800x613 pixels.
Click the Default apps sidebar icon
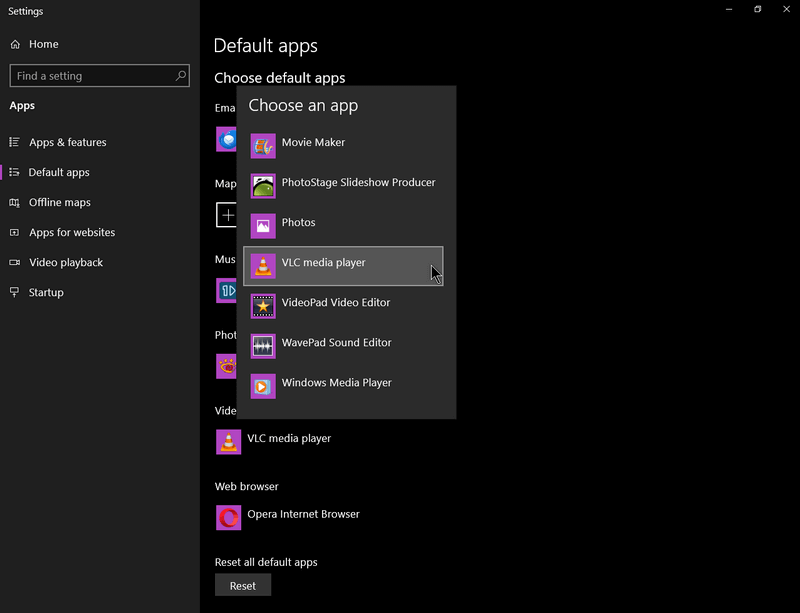tap(15, 172)
